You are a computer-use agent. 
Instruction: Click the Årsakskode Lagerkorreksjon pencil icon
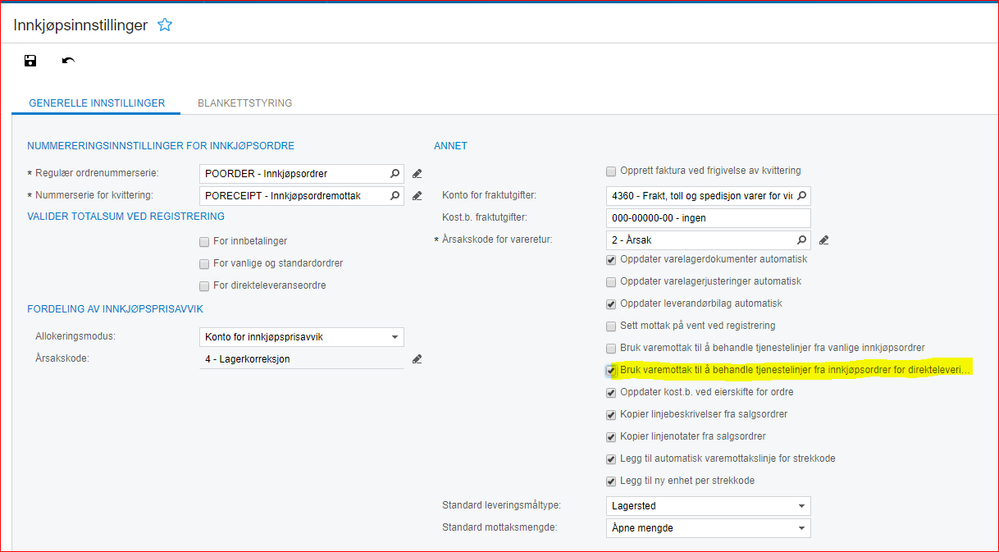417,359
